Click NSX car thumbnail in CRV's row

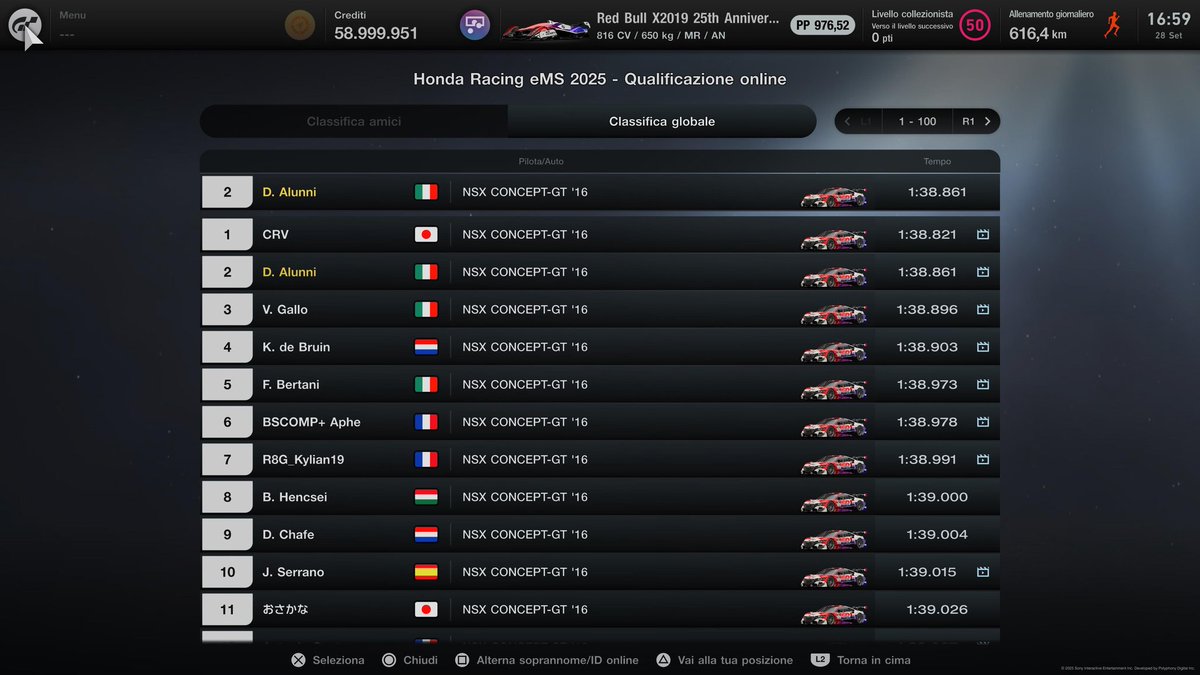[x=833, y=237]
